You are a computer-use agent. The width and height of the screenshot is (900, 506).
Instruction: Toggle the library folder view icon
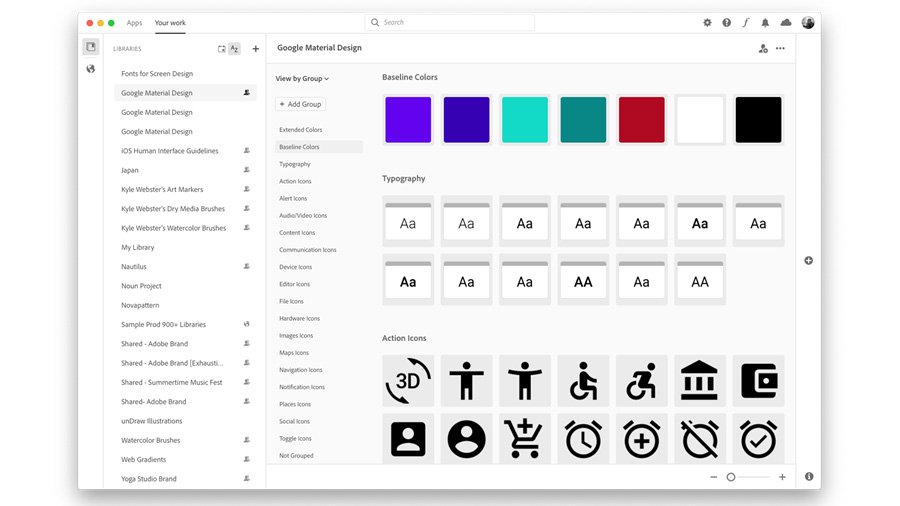pos(222,49)
